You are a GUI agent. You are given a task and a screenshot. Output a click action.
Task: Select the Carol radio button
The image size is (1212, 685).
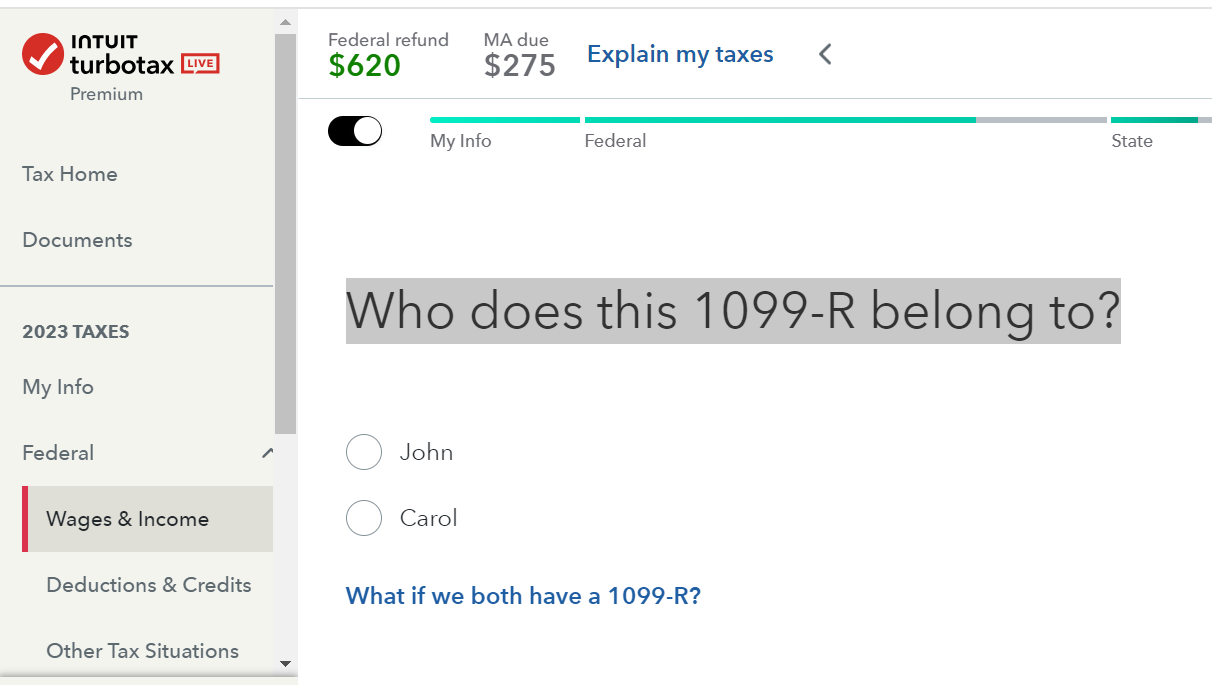(x=364, y=518)
